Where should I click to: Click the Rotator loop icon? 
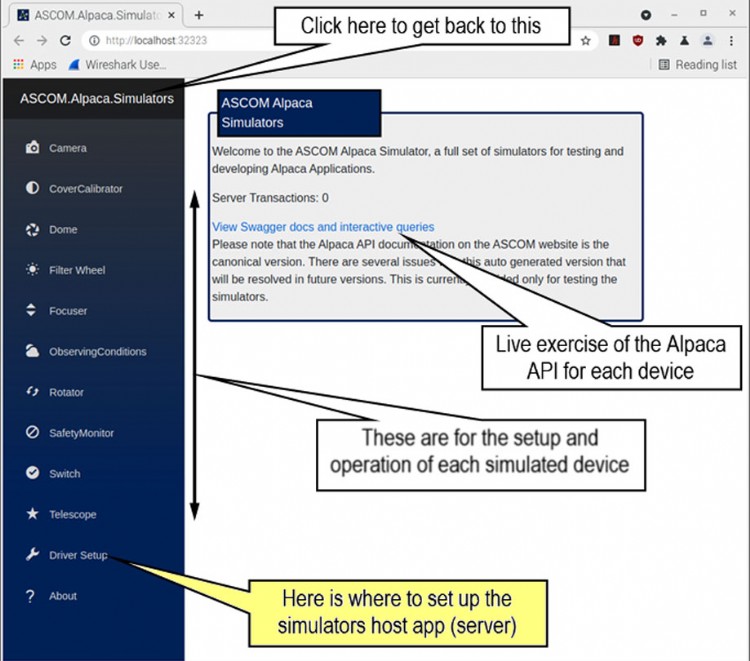[33, 391]
